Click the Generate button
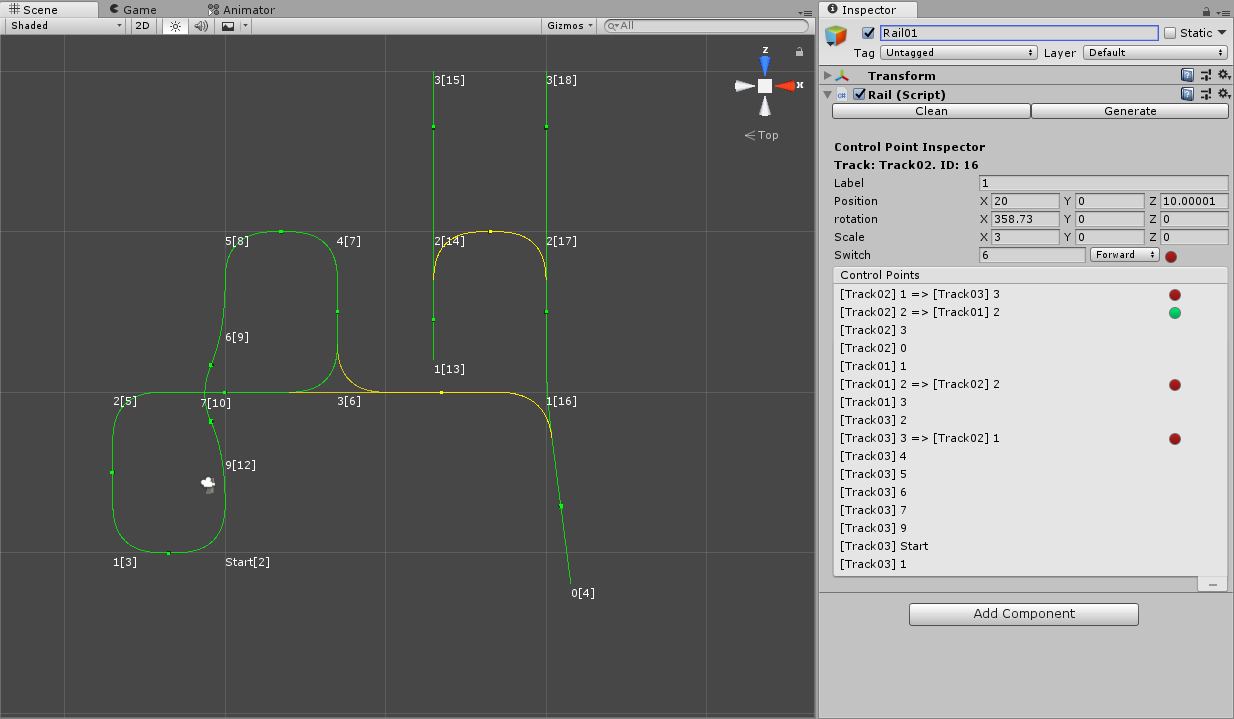Viewport: 1234px width, 719px height. click(x=1130, y=111)
